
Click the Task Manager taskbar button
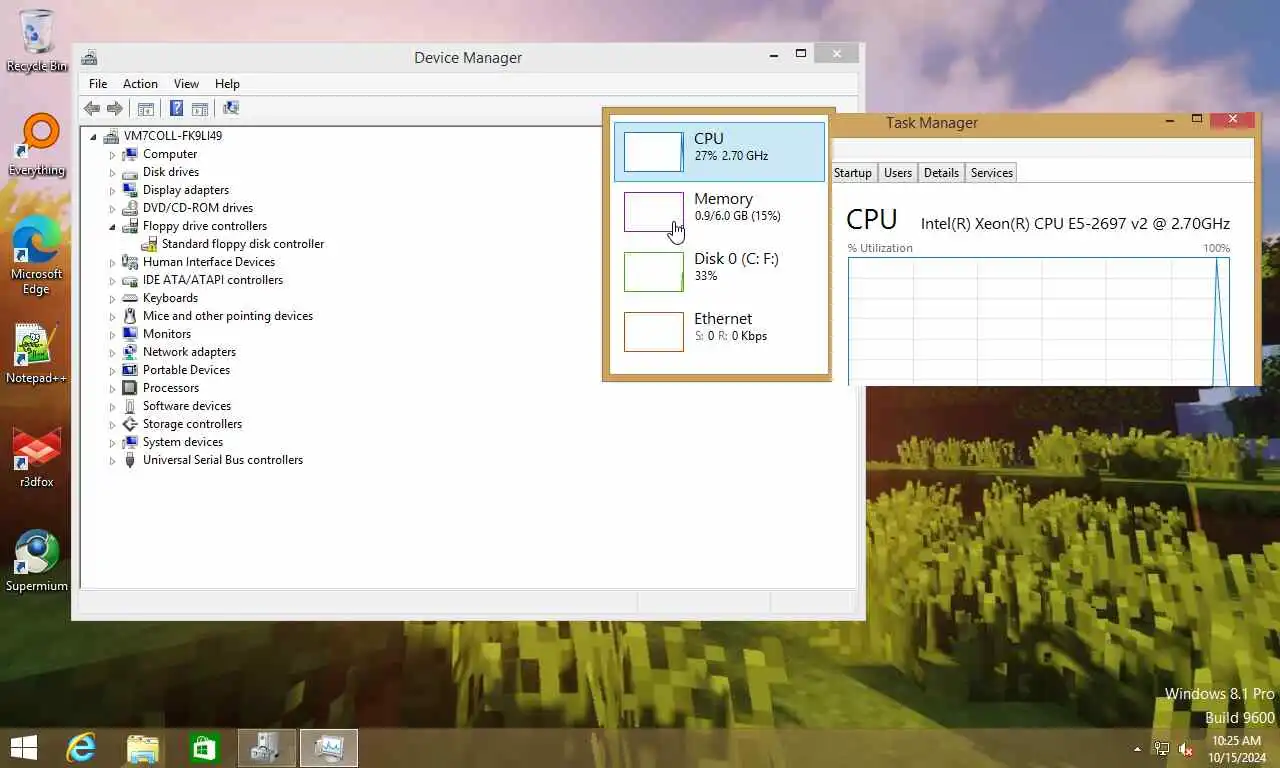(329, 747)
